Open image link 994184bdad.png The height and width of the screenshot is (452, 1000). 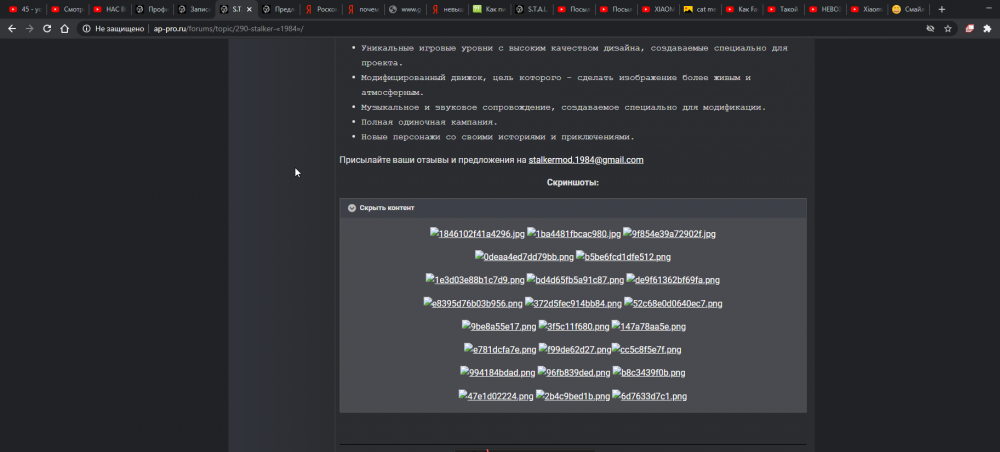[x=497, y=372]
